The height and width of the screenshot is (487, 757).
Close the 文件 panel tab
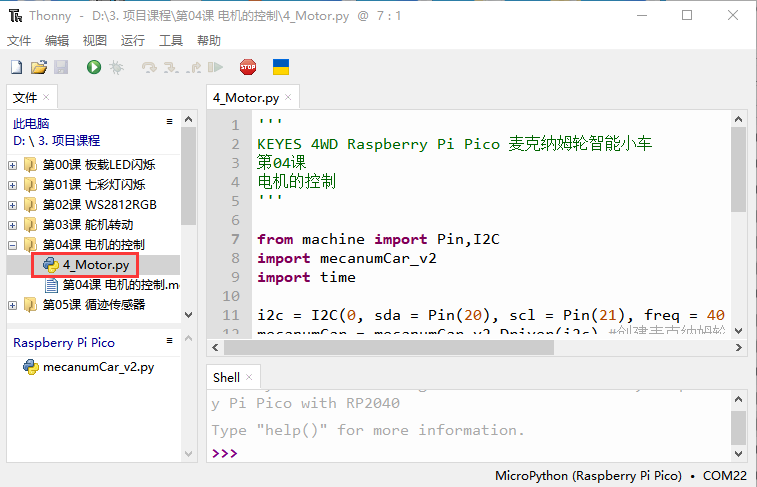(46, 97)
